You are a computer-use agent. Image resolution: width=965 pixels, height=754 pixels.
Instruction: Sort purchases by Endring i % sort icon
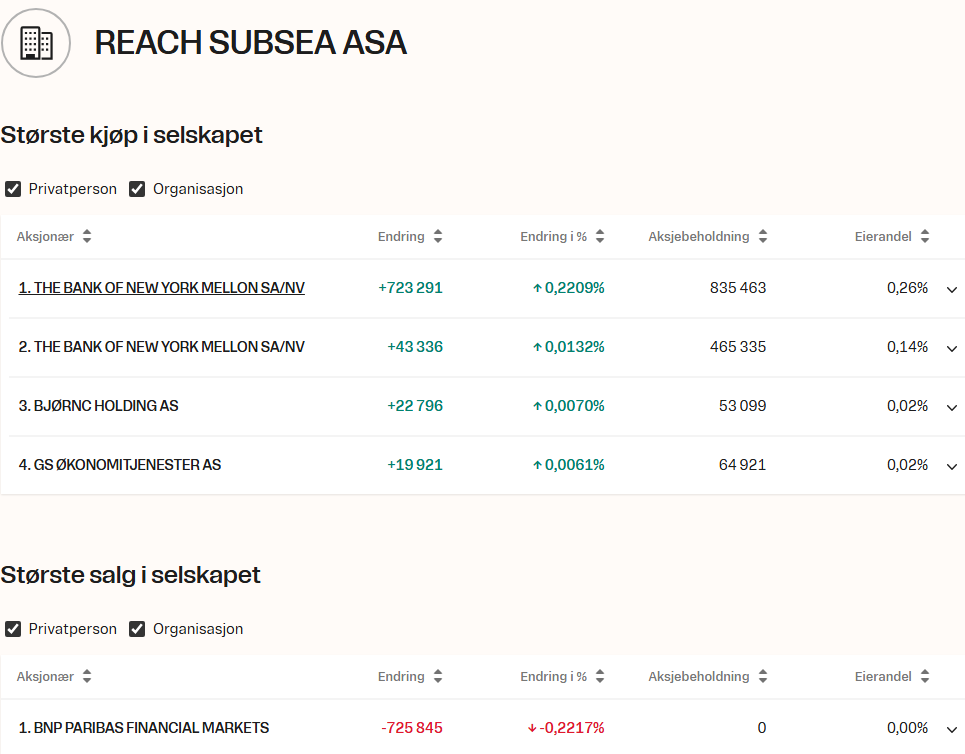pyautogui.click(x=599, y=237)
